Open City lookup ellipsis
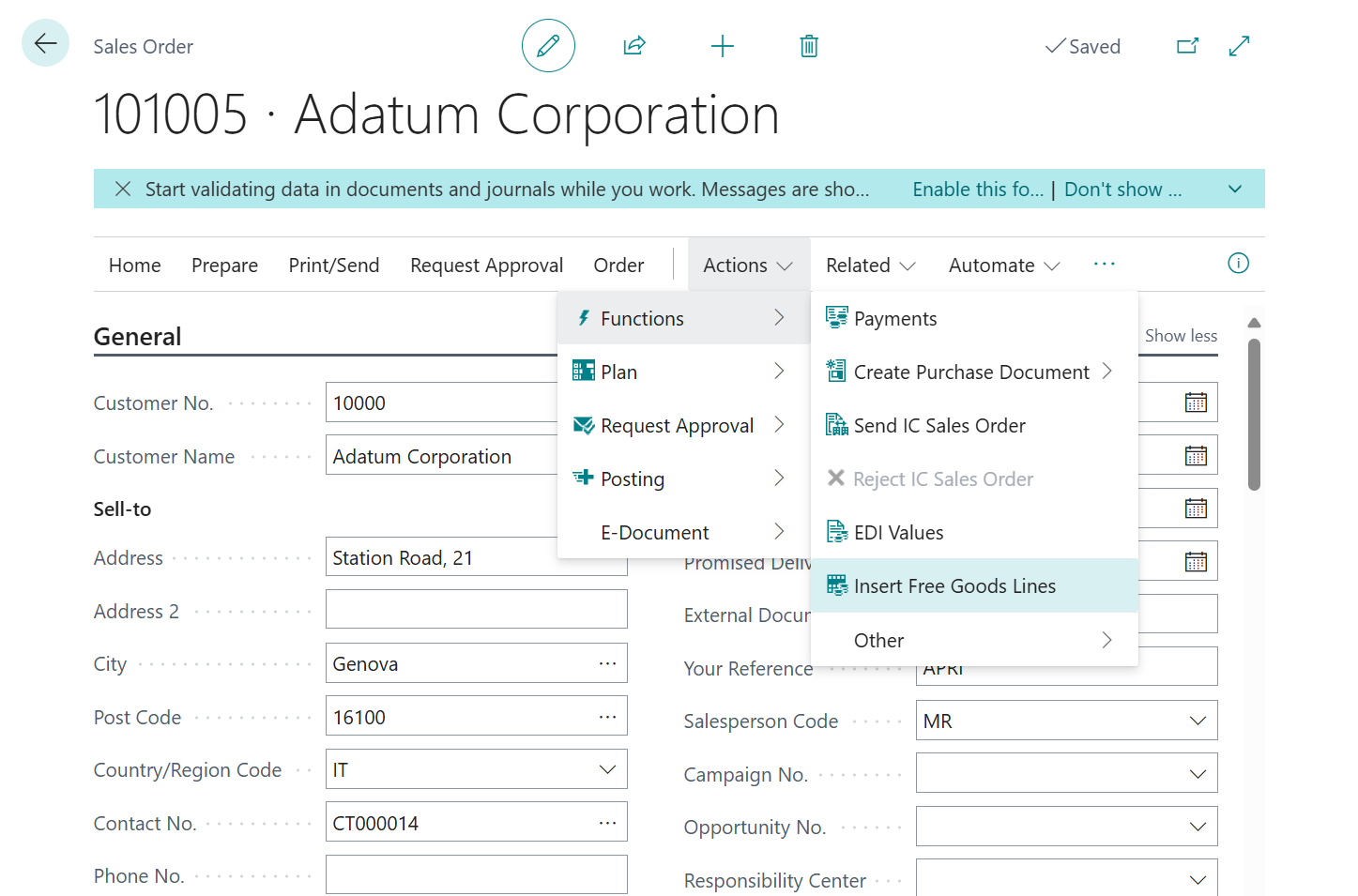This screenshot has width=1358, height=896. [x=607, y=663]
